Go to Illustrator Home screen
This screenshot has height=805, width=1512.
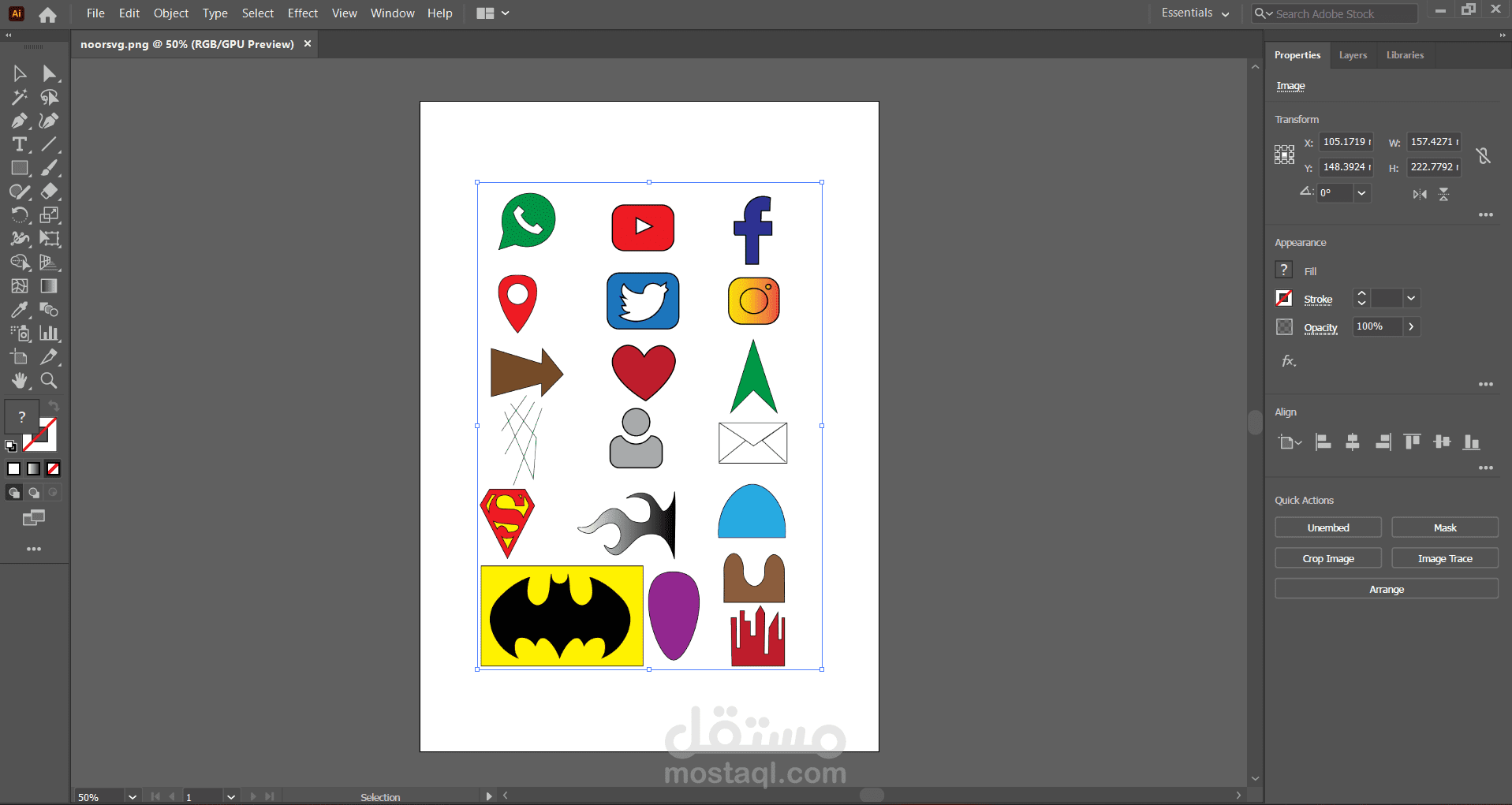click(x=47, y=14)
